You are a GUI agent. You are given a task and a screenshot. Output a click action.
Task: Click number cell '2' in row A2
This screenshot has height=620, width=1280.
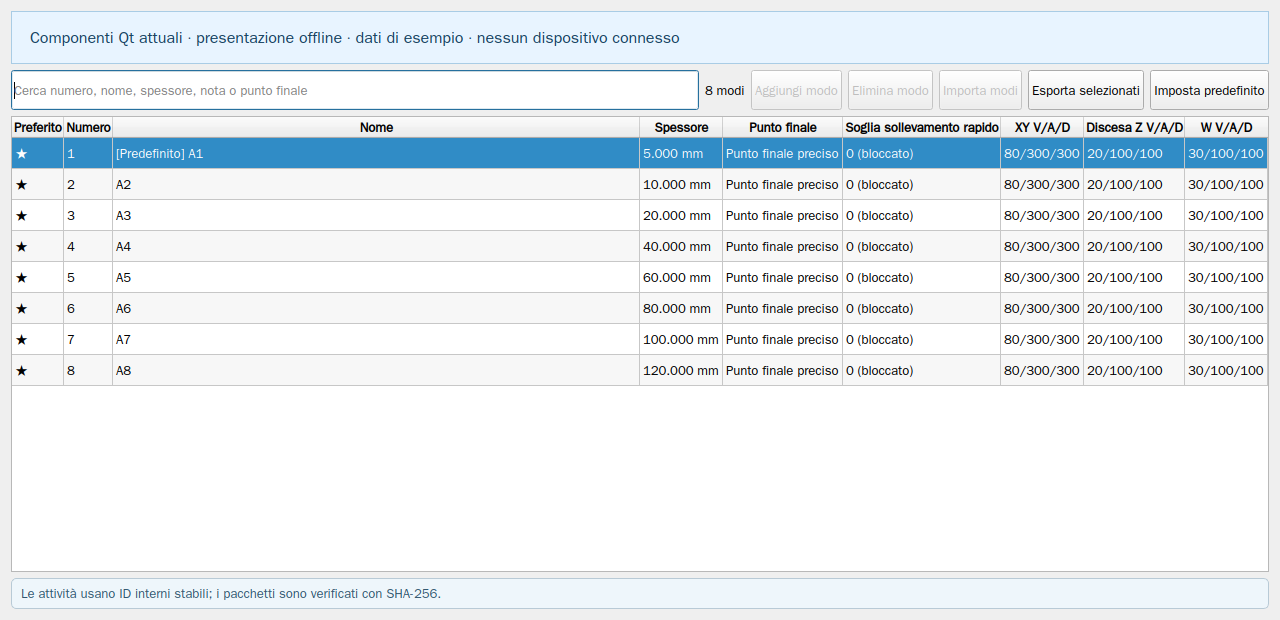point(88,185)
